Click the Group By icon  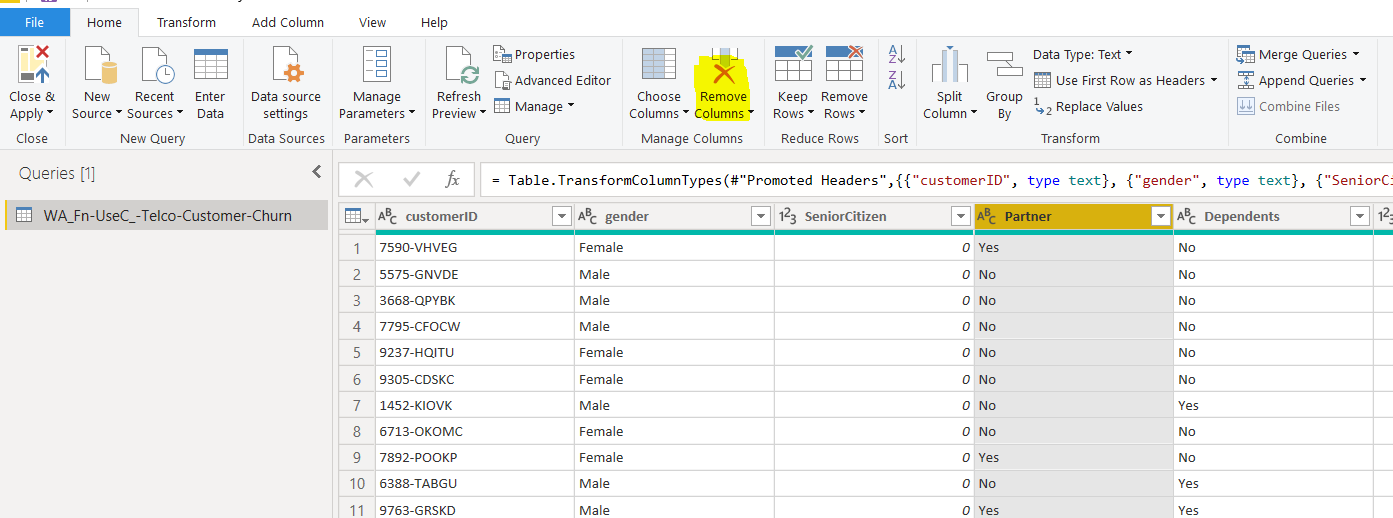point(1004,66)
